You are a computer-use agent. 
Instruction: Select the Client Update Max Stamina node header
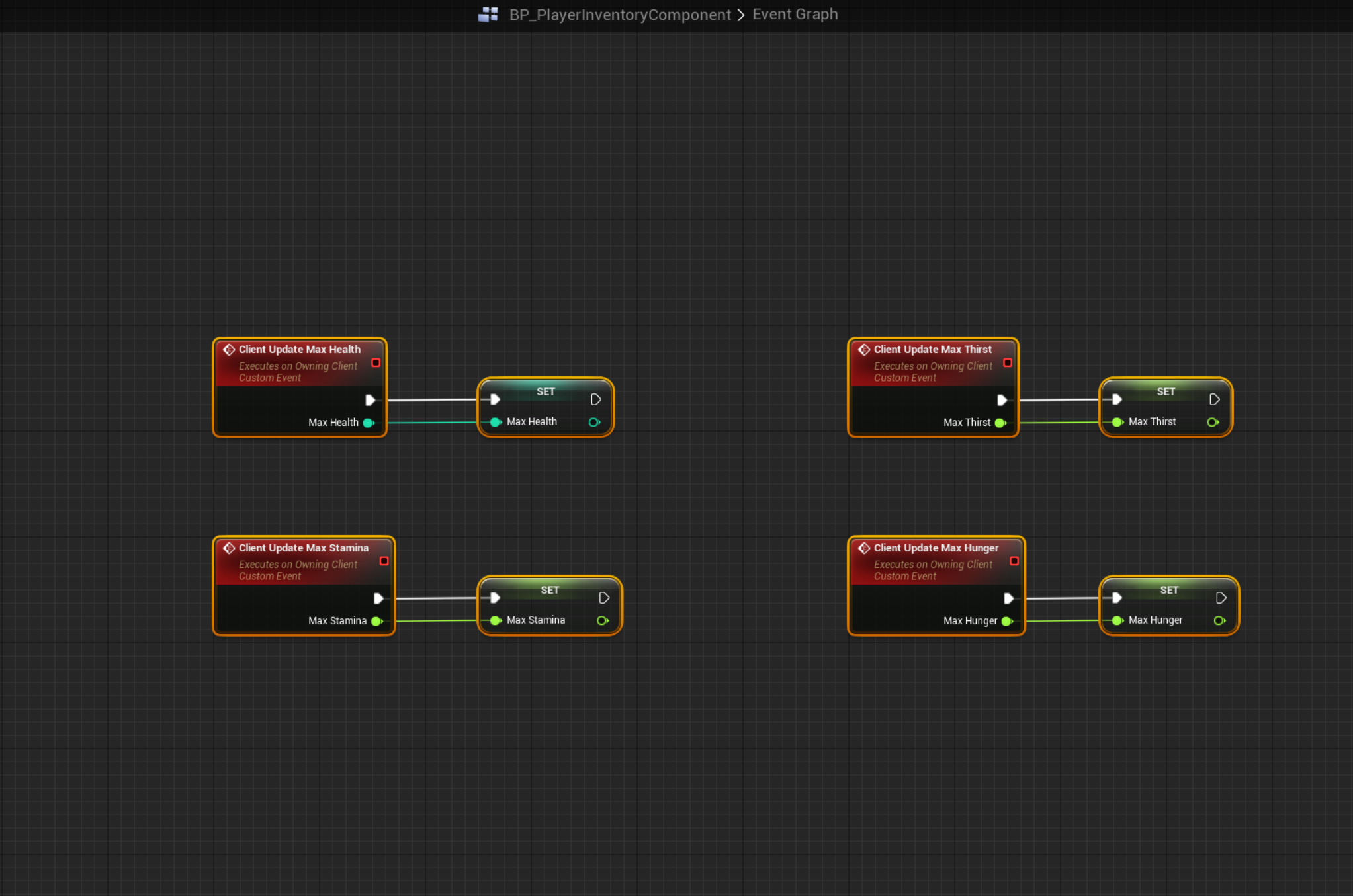(x=303, y=548)
